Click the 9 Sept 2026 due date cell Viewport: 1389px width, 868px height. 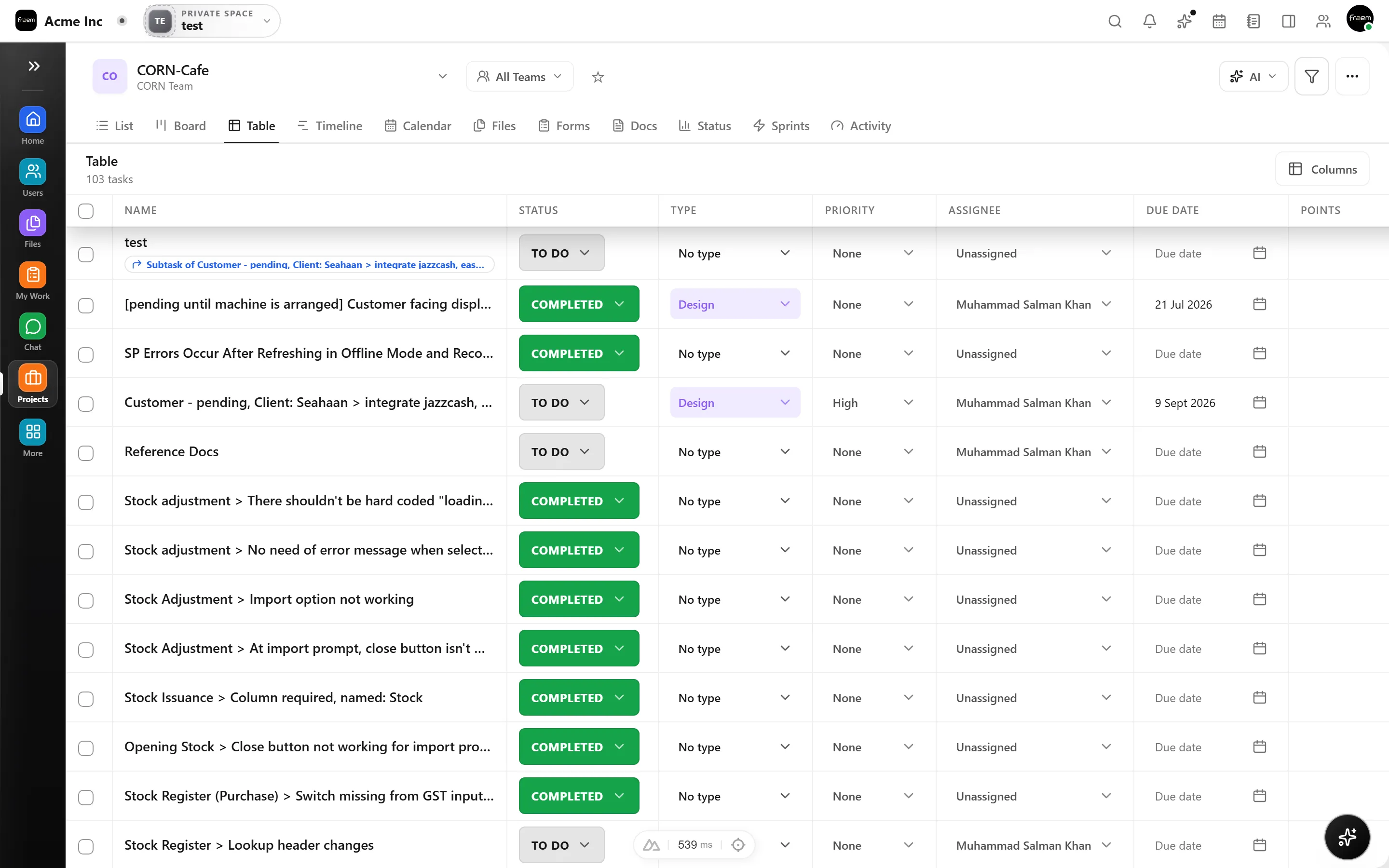click(x=1210, y=403)
